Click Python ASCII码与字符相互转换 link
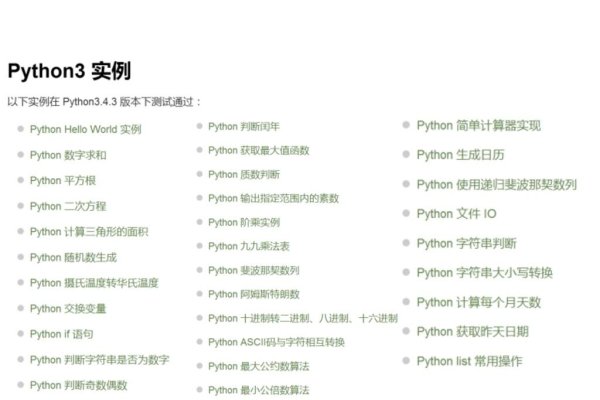600x400 pixels. tap(276, 342)
